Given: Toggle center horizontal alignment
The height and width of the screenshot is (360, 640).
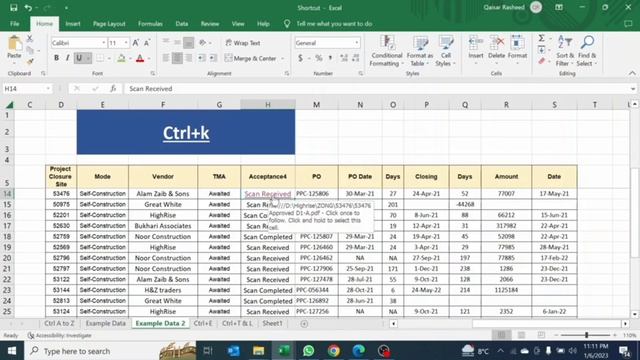Looking at the screenshot, I should [x=177, y=58].
